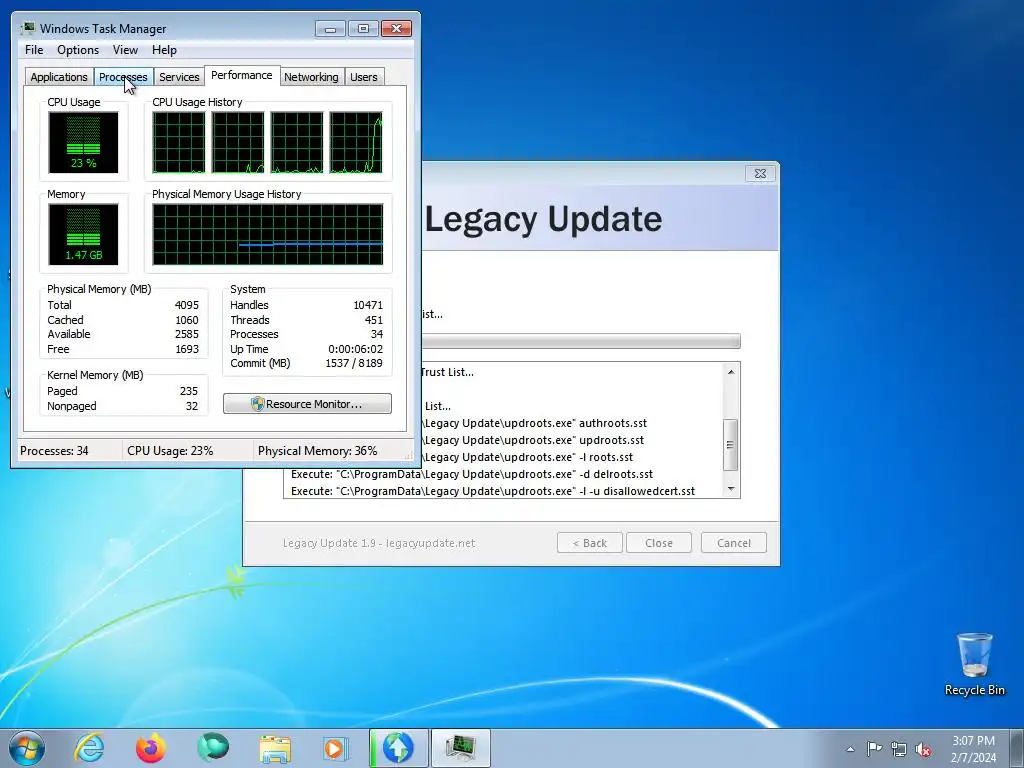The width and height of the screenshot is (1024, 768).
Task: Open Resource Monitor button
Action: (x=307, y=404)
